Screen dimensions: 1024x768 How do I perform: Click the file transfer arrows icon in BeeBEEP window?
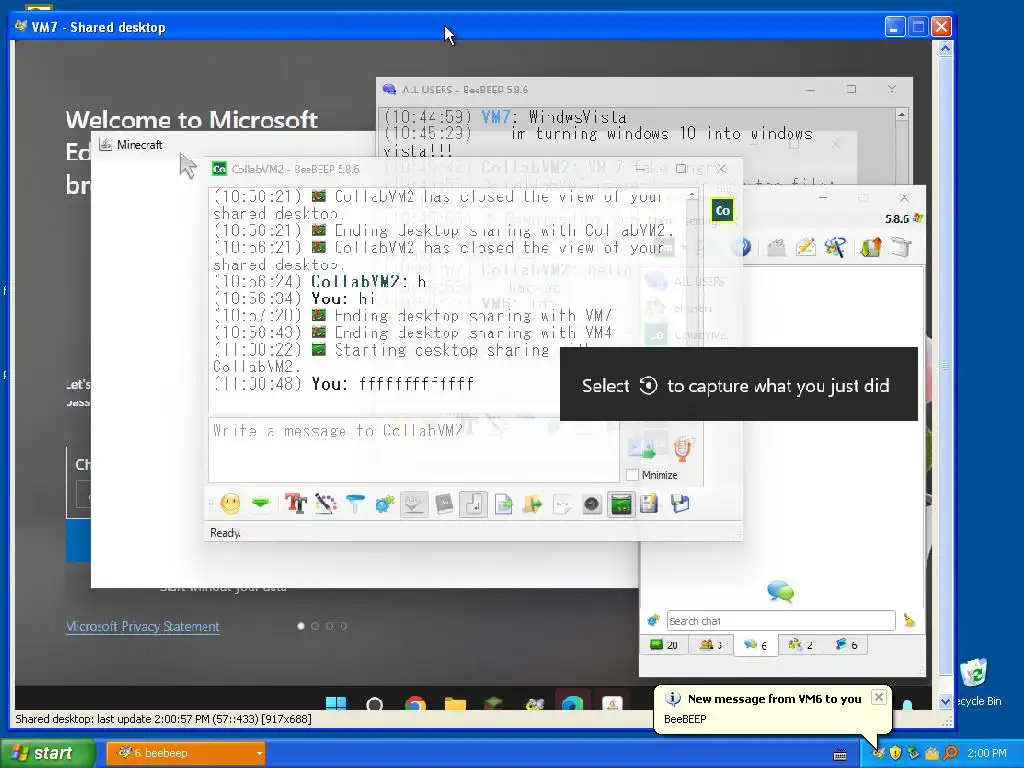click(x=871, y=248)
